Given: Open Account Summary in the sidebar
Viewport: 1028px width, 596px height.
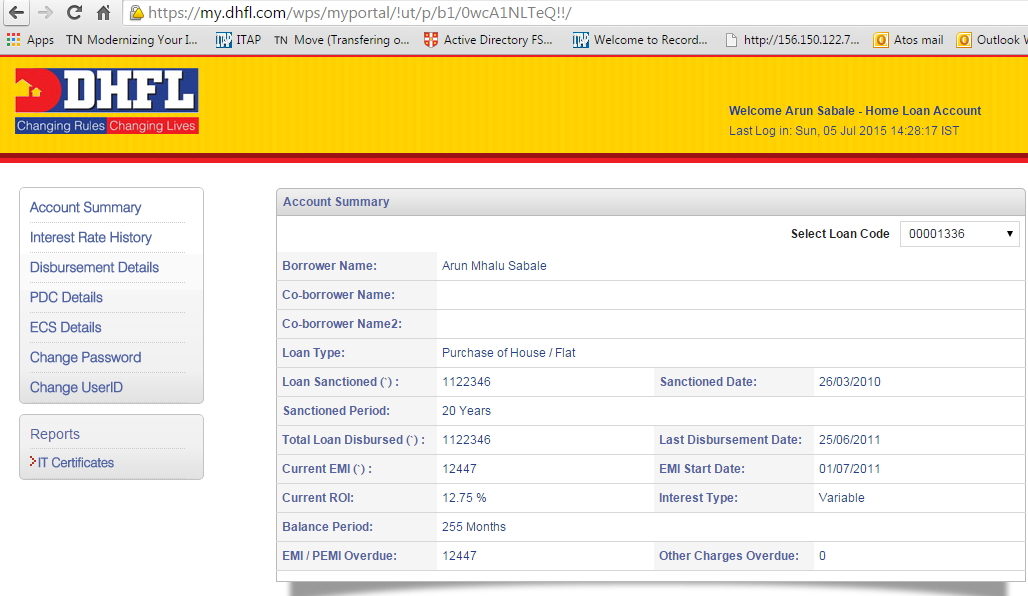Looking at the screenshot, I should click(x=85, y=207).
